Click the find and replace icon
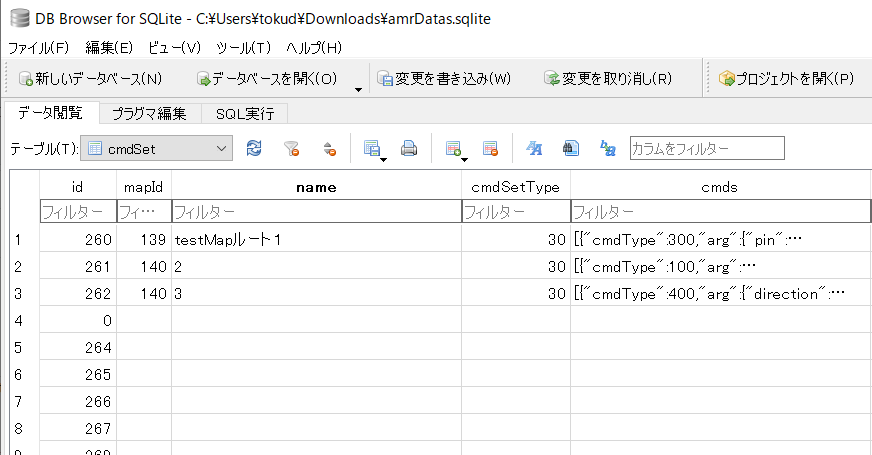 [607, 148]
